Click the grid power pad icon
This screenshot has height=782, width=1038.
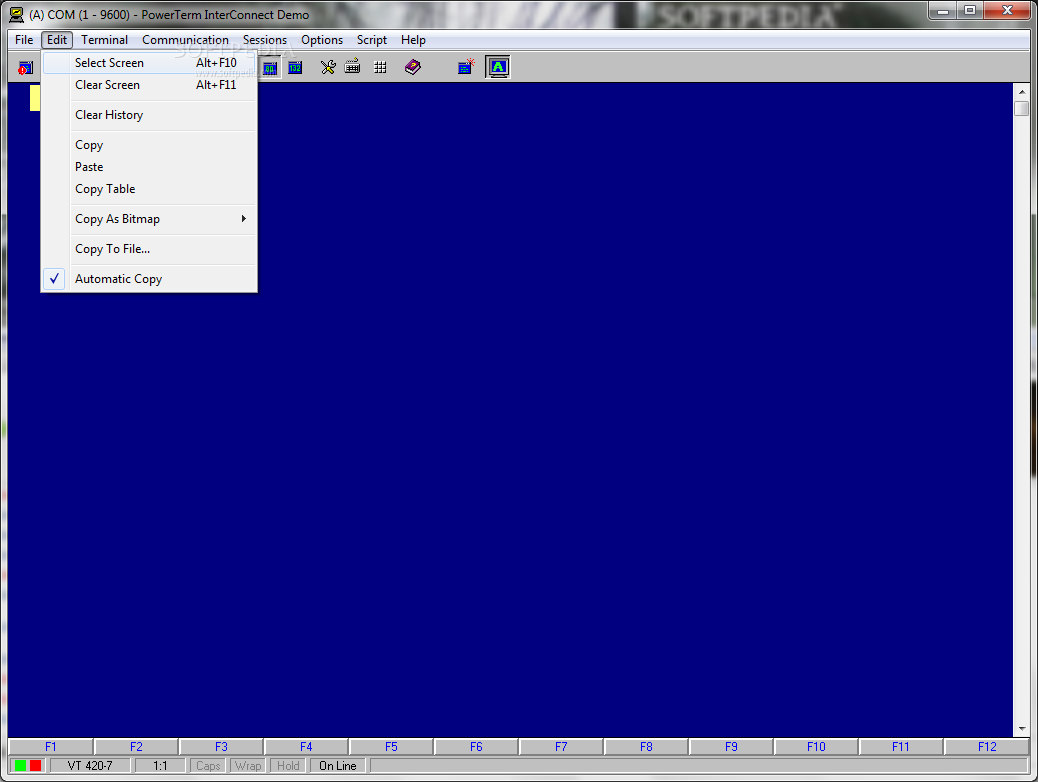coord(380,67)
